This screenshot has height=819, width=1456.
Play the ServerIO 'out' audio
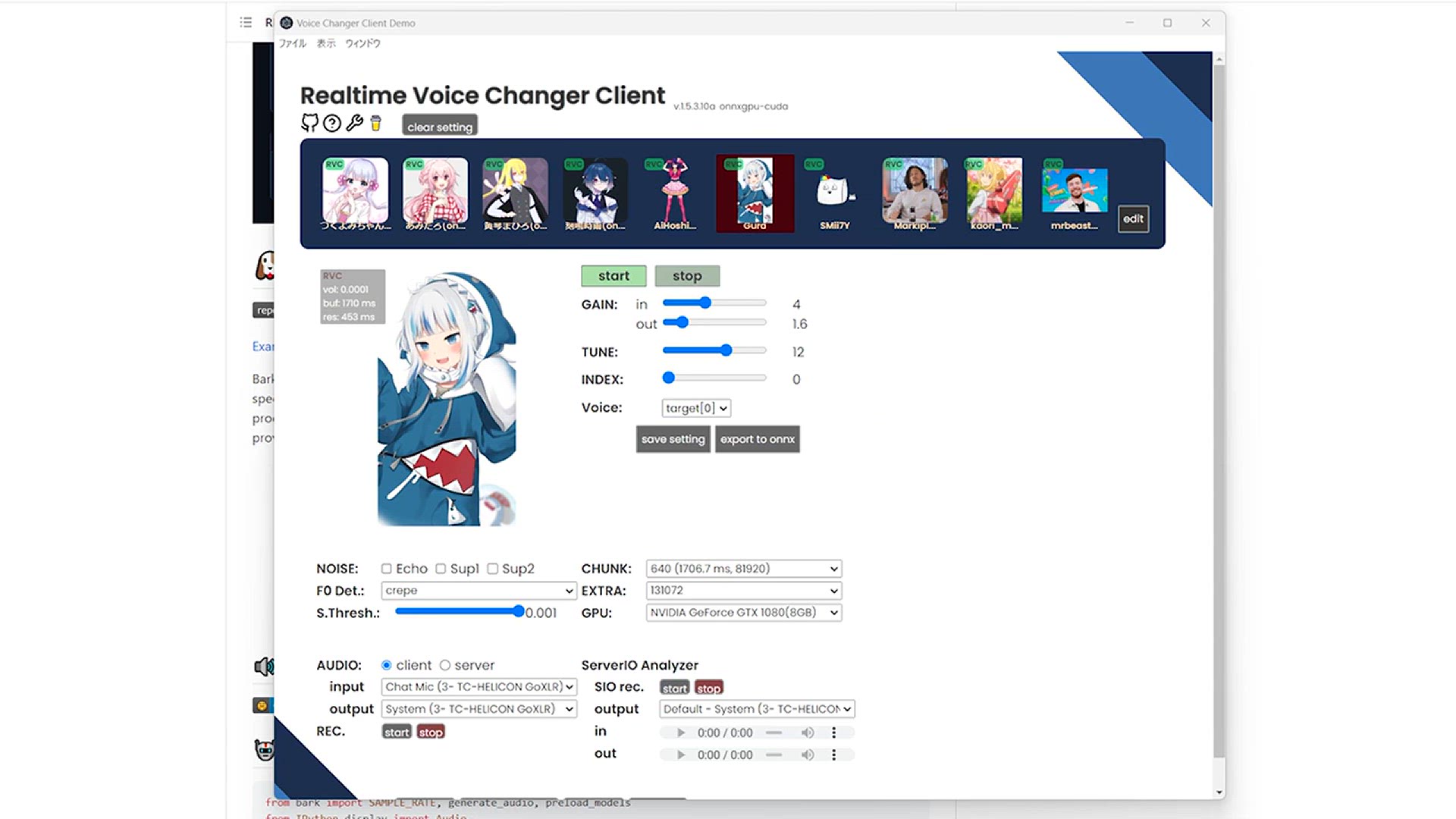[681, 755]
